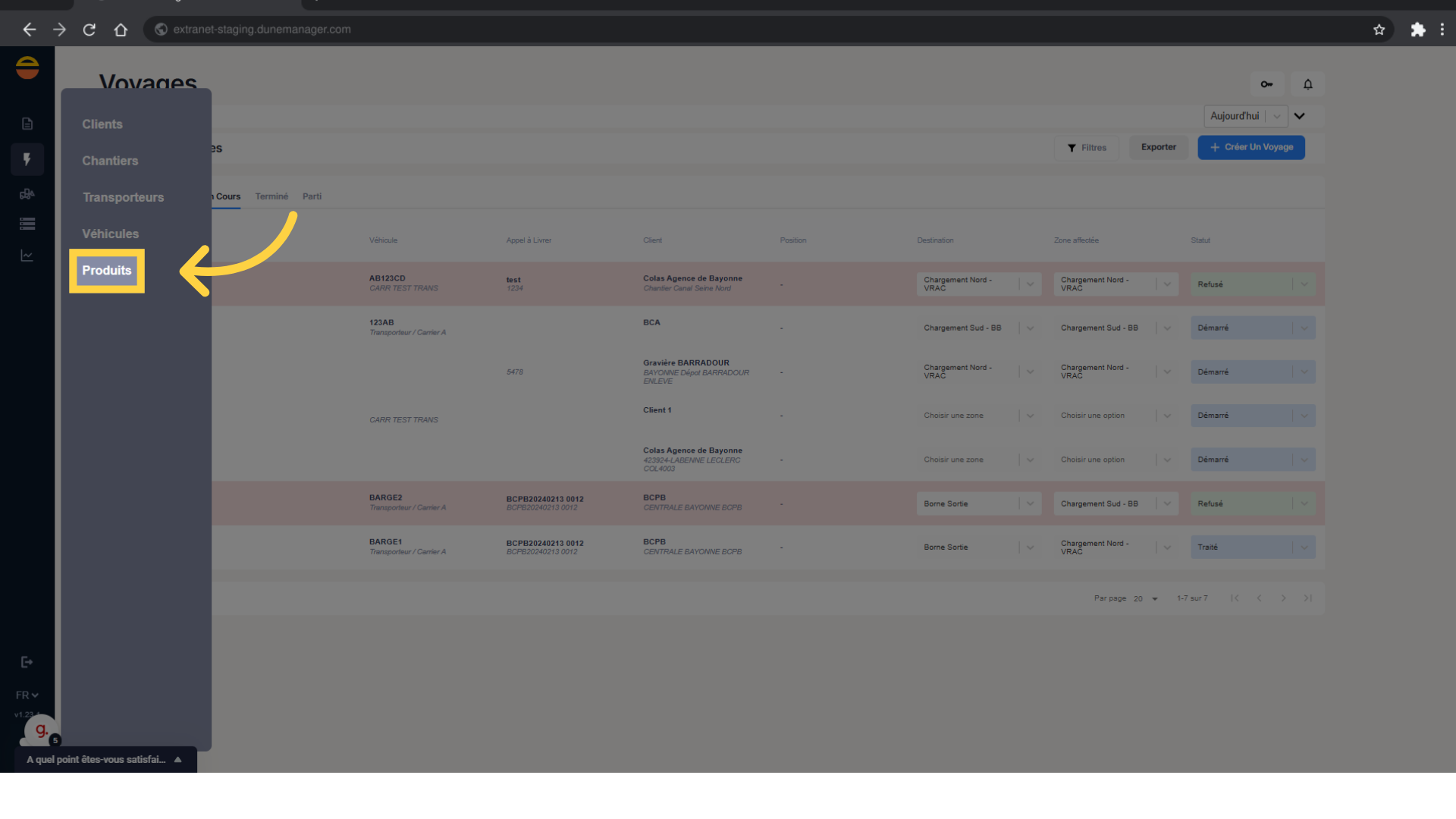Expand the satisfaction survey bar
This screenshot has width=1456, height=819.
[177, 759]
